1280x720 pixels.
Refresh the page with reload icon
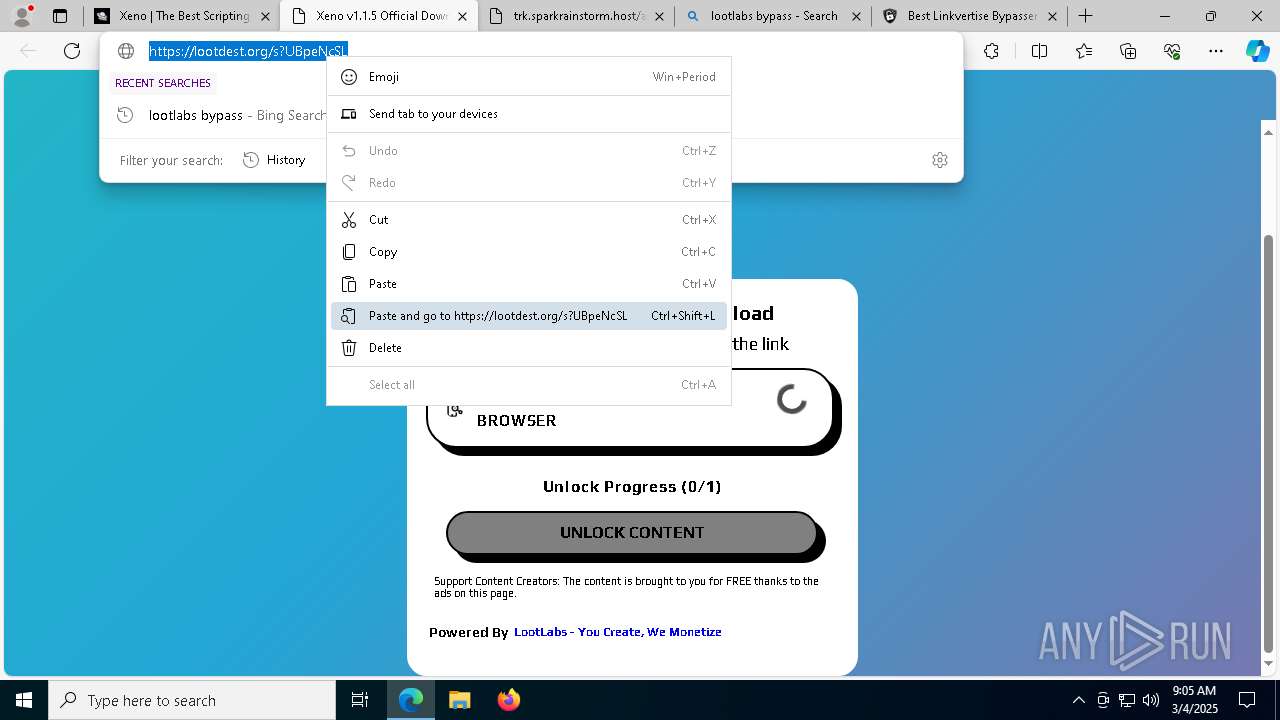(x=72, y=51)
